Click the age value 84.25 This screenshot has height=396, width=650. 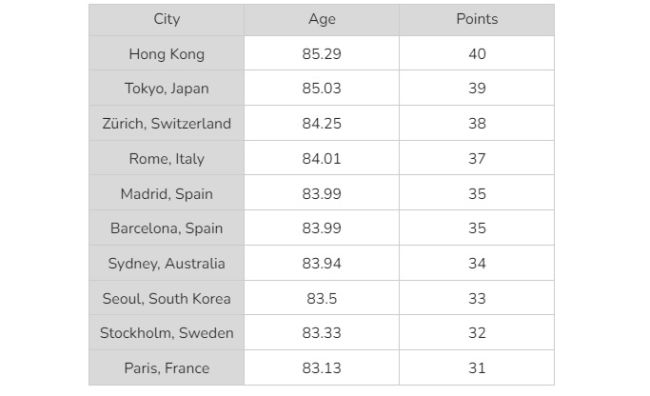pos(322,123)
